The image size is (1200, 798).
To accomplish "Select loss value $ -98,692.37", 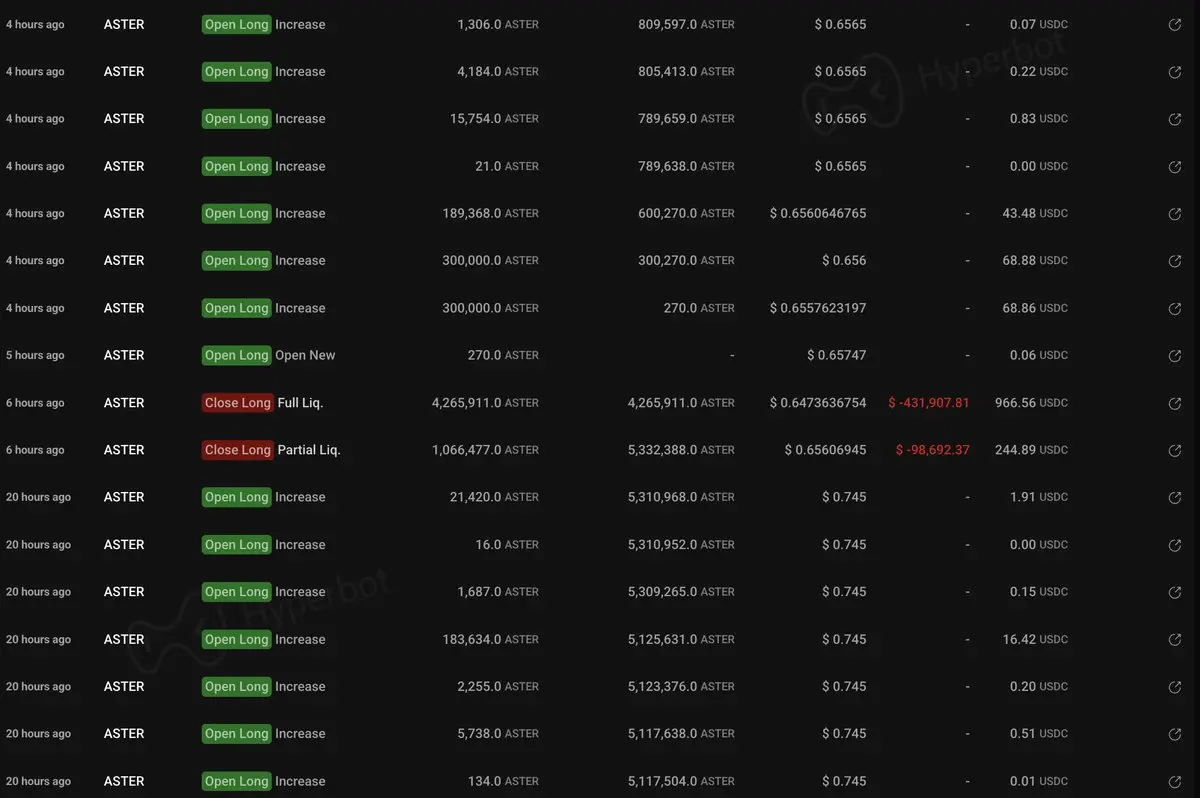I will [x=933, y=450].
